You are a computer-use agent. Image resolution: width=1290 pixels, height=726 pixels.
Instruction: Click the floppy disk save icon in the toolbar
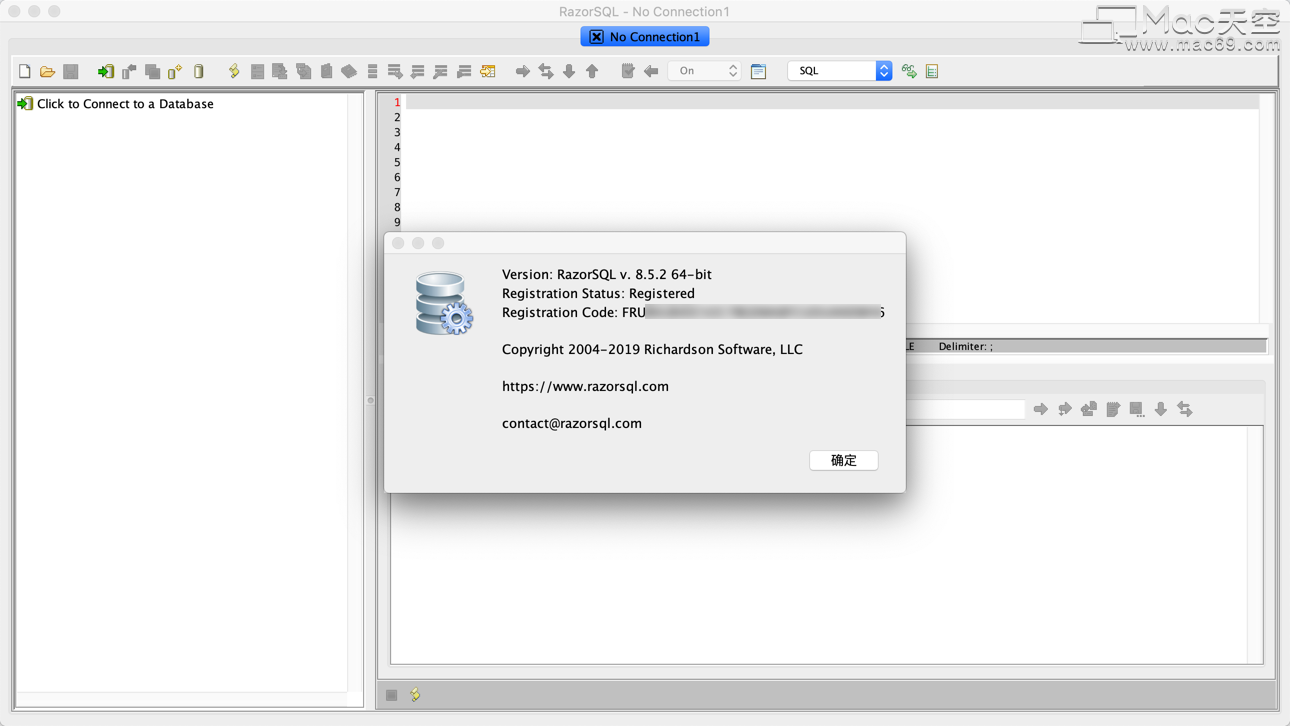(x=71, y=71)
